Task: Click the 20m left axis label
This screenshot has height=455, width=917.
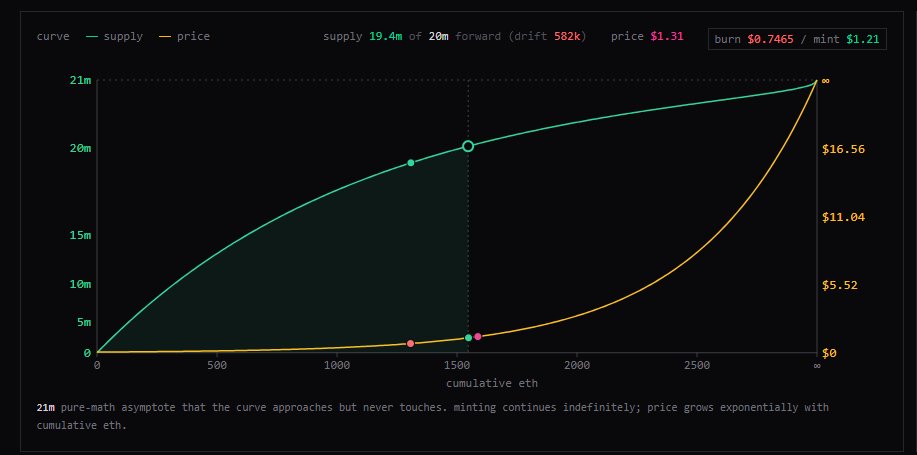Action: 81,149
